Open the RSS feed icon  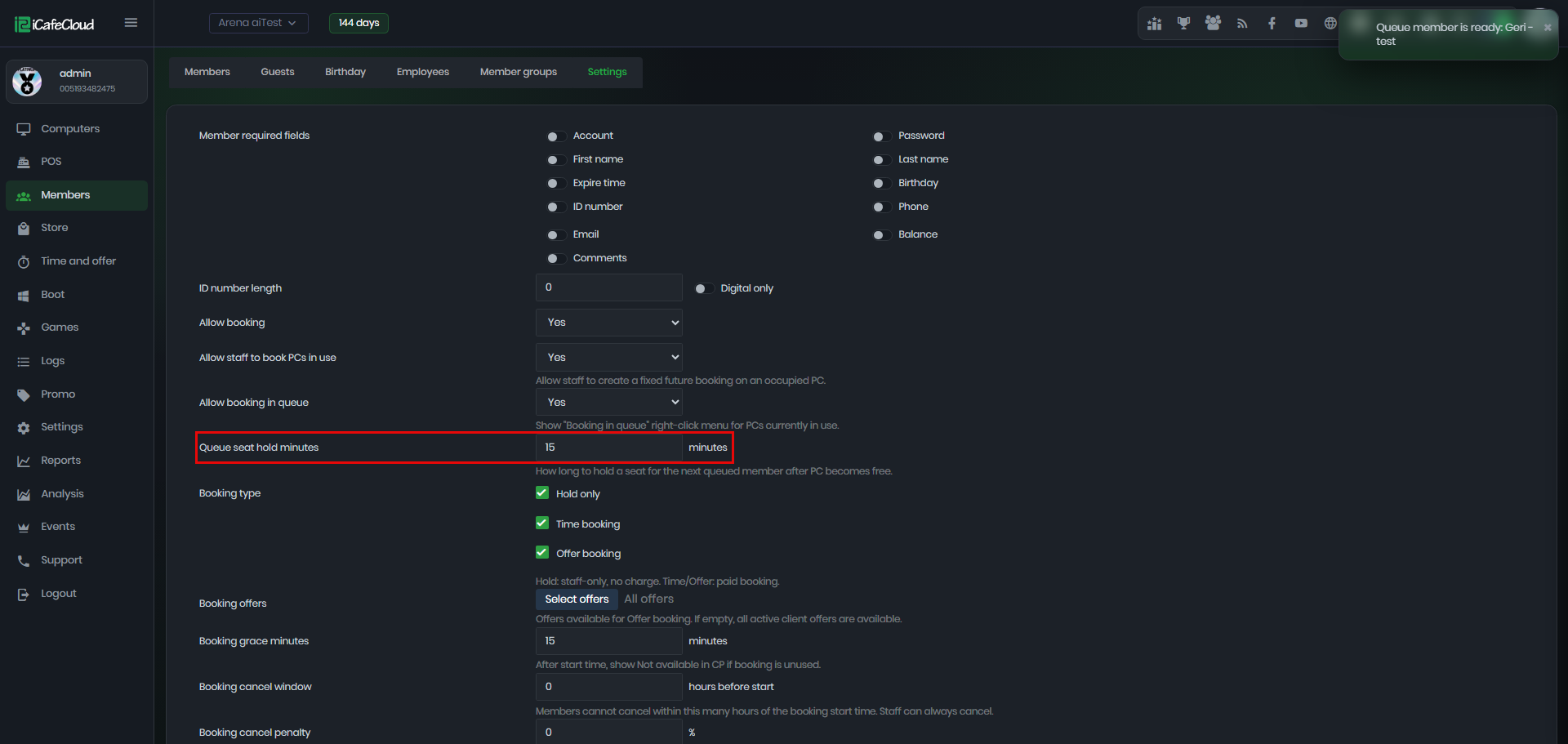pos(1242,23)
